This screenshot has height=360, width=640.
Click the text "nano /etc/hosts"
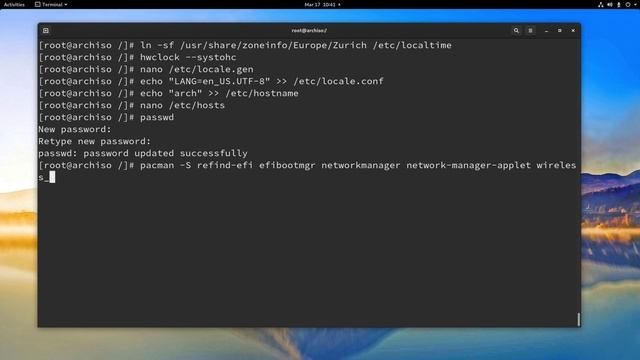click(182, 105)
